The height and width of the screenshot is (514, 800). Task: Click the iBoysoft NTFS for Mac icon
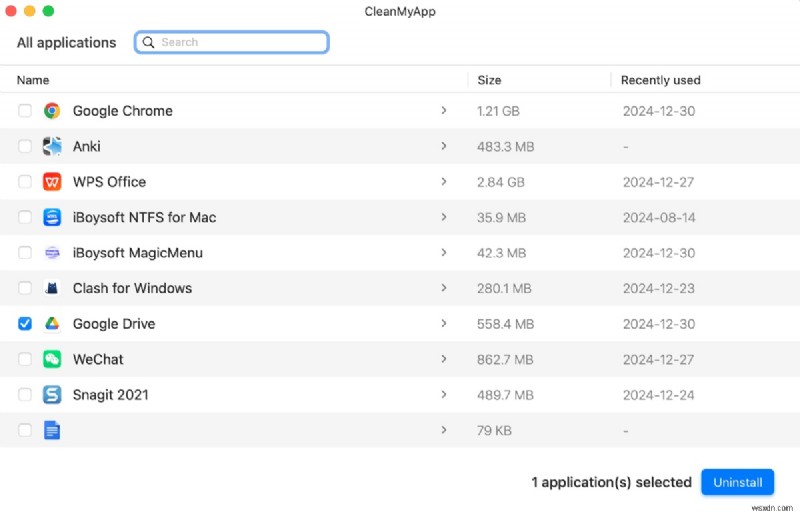coord(52,217)
